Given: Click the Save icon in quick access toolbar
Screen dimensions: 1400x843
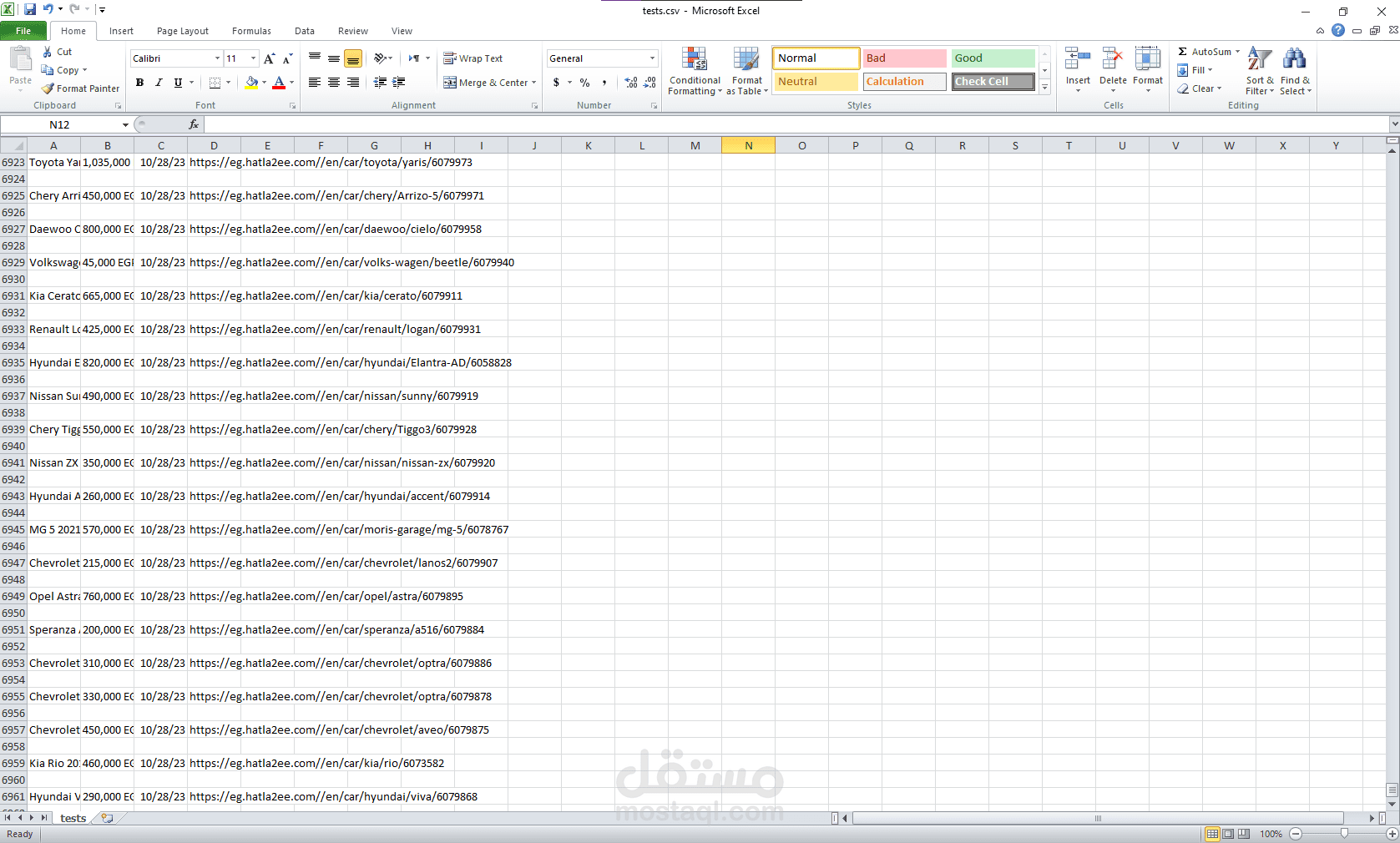Looking at the screenshot, I should click(x=30, y=9).
